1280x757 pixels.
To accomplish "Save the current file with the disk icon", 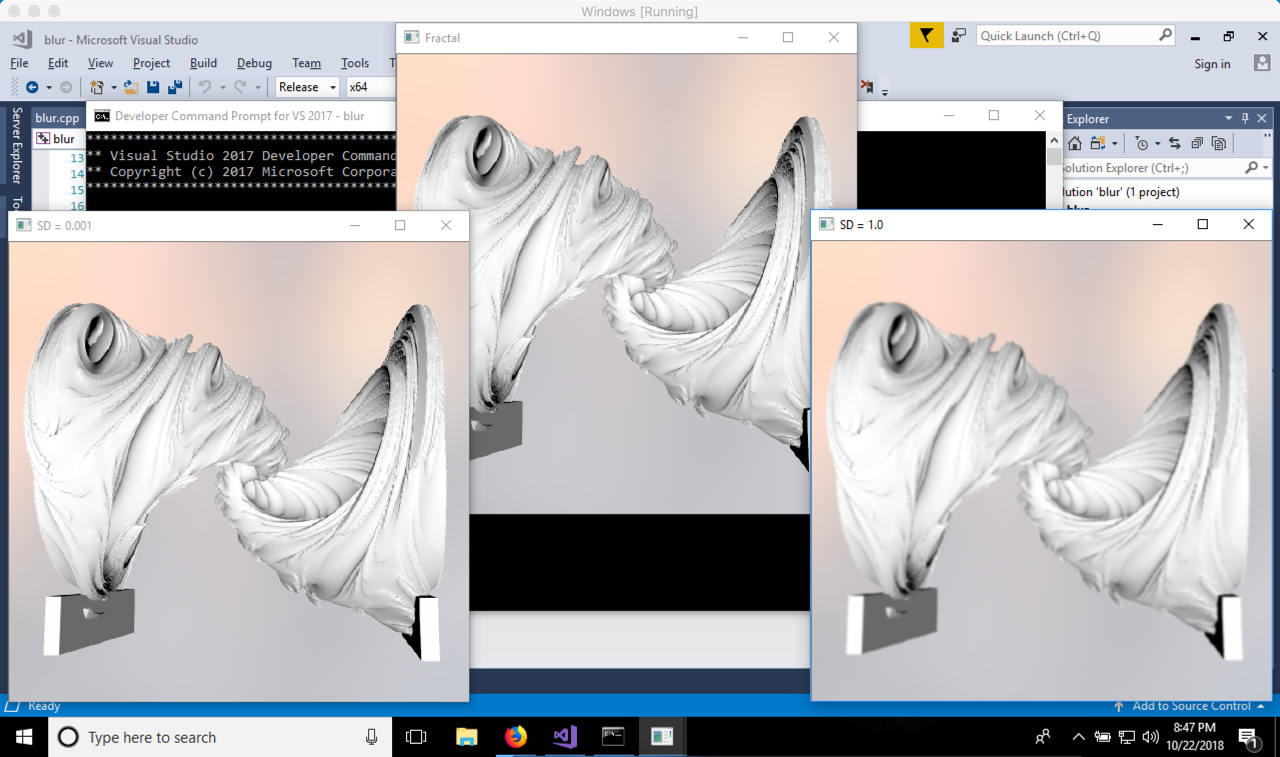I will click(x=153, y=87).
